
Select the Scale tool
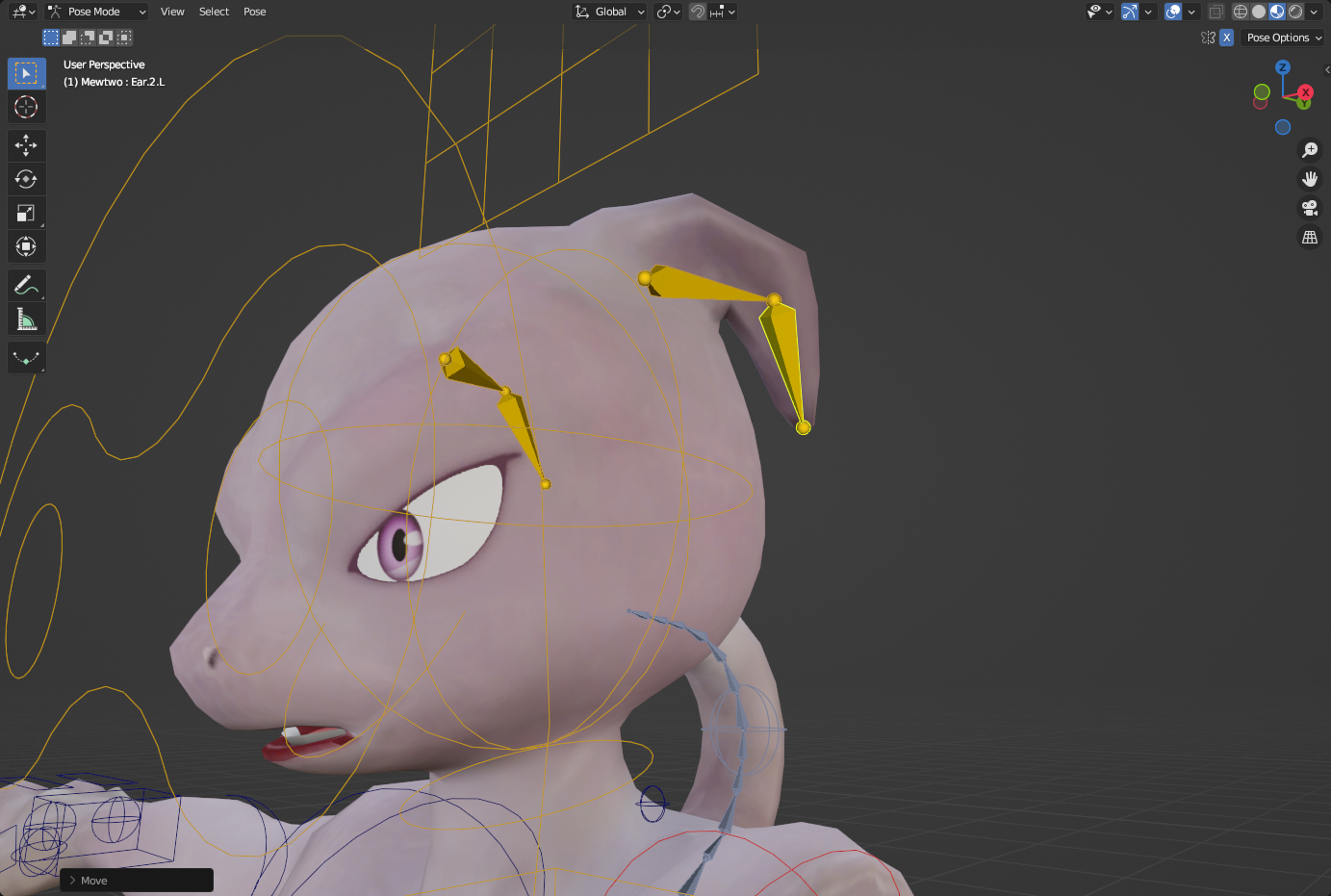coord(26,213)
